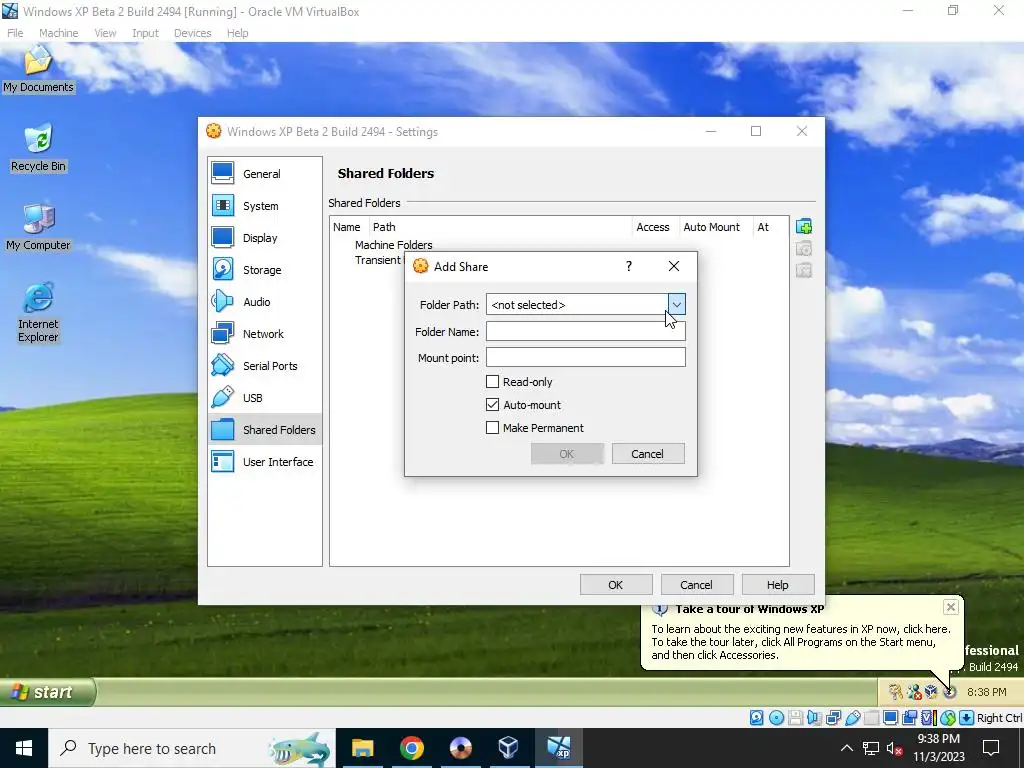The image size is (1024, 768).
Task: Open USB settings category
Action: tap(264, 398)
